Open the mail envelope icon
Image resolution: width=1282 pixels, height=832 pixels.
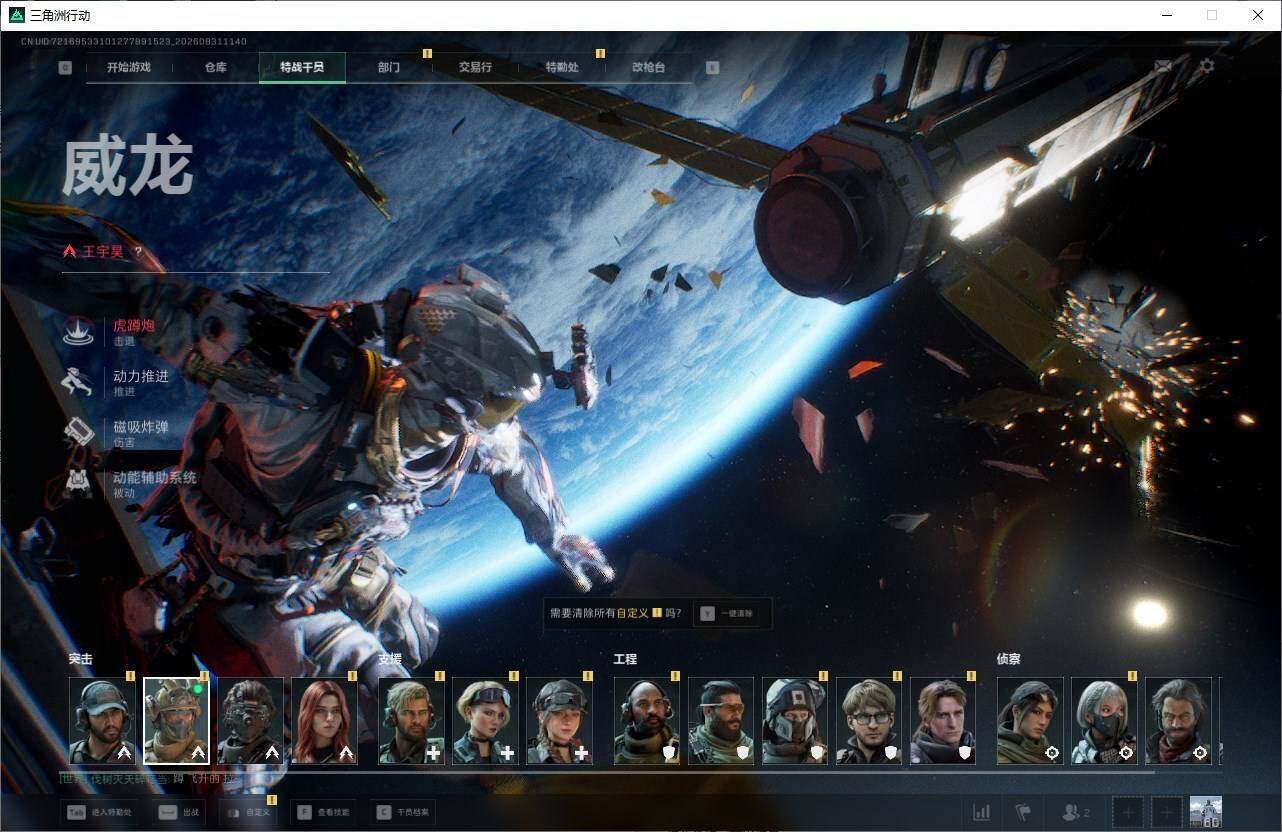[x=1163, y=66]
